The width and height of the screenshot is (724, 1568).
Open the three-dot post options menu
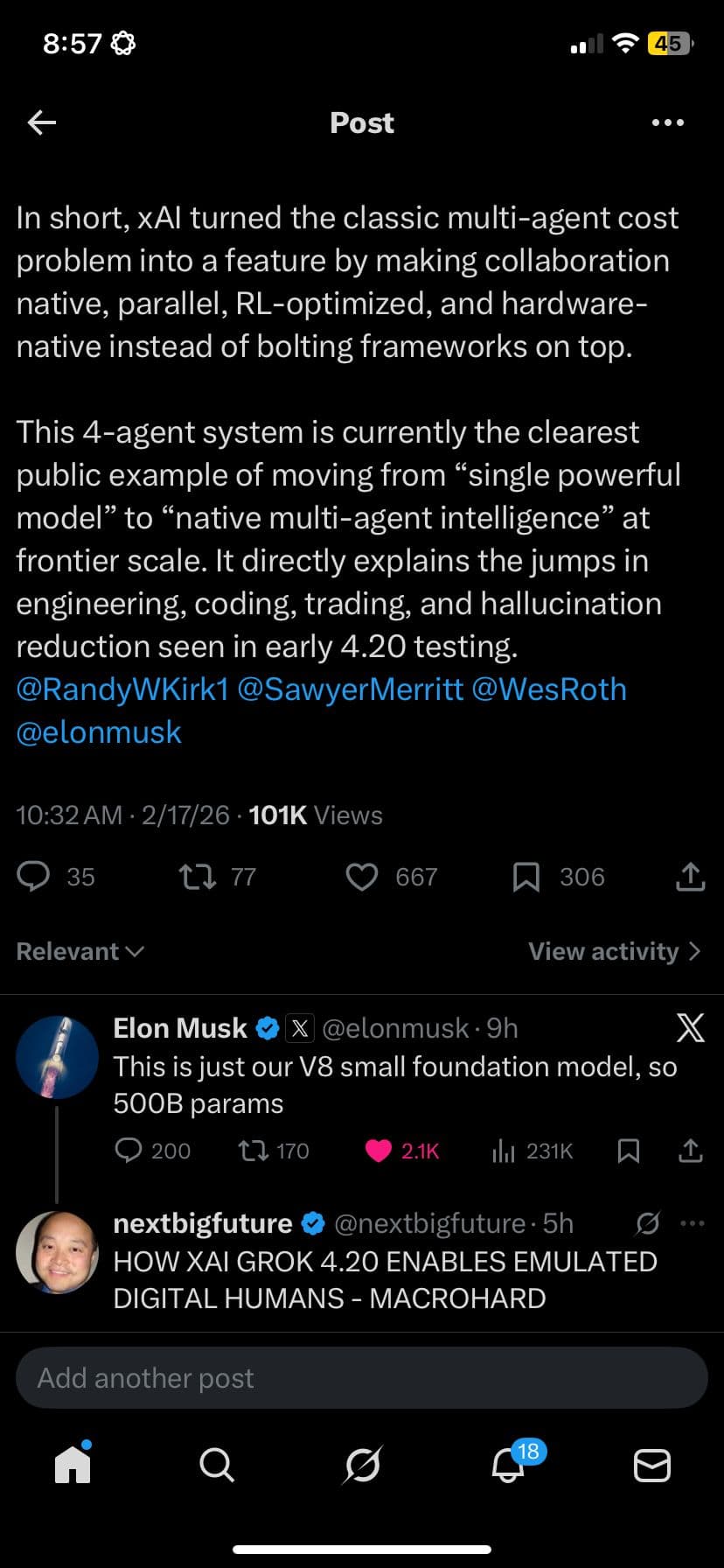(668, 122)
